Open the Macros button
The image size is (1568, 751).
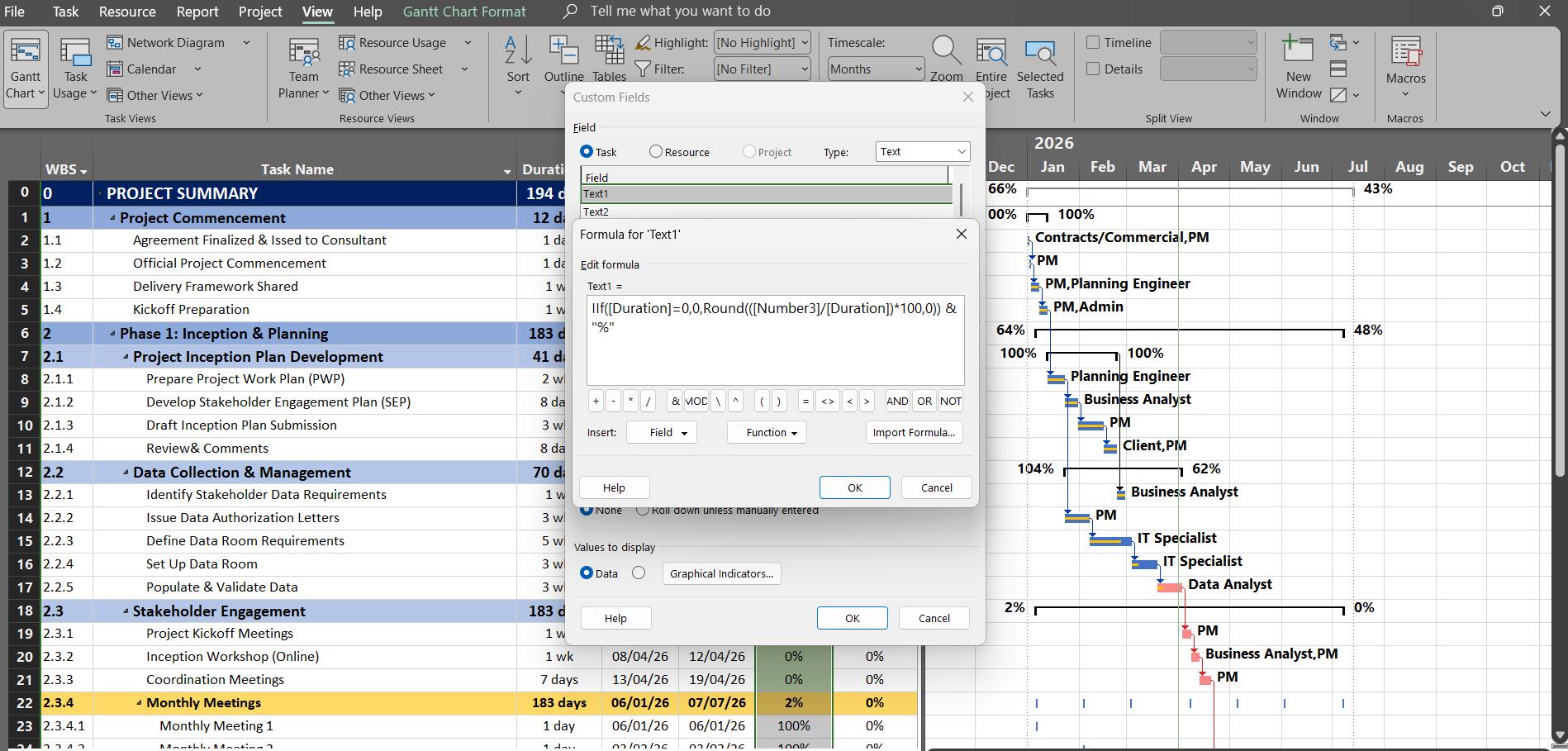click(1405, 67)
